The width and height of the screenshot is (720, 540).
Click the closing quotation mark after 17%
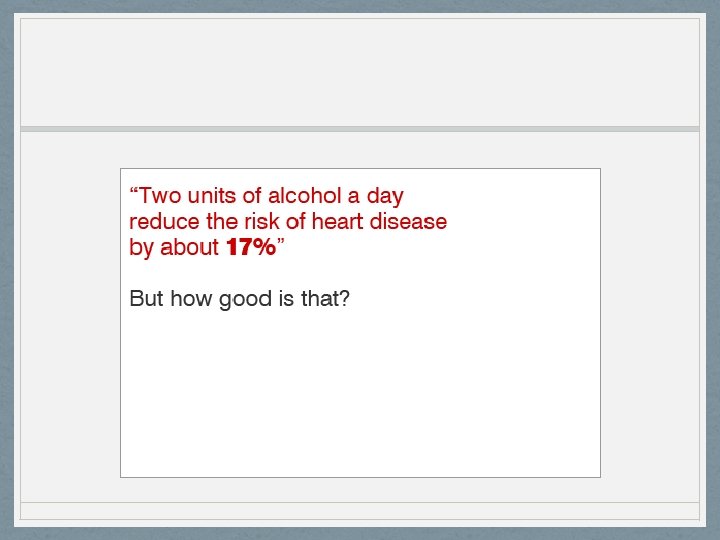pos(280,244)
